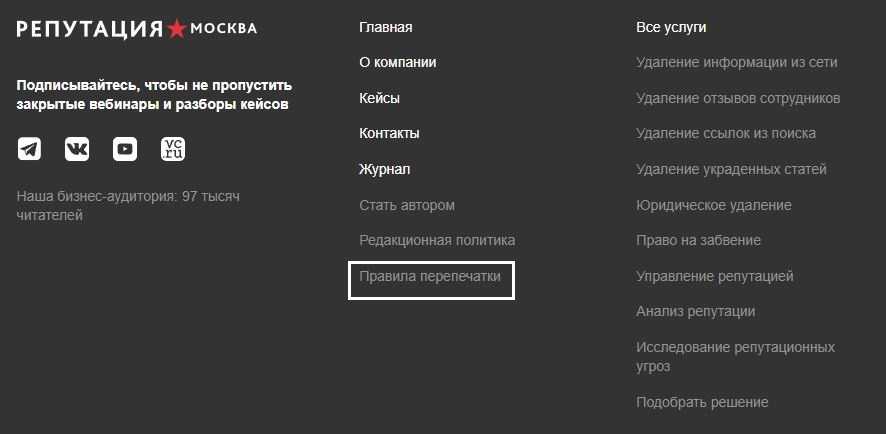Click Удаление ссылок из поиска

726,133
